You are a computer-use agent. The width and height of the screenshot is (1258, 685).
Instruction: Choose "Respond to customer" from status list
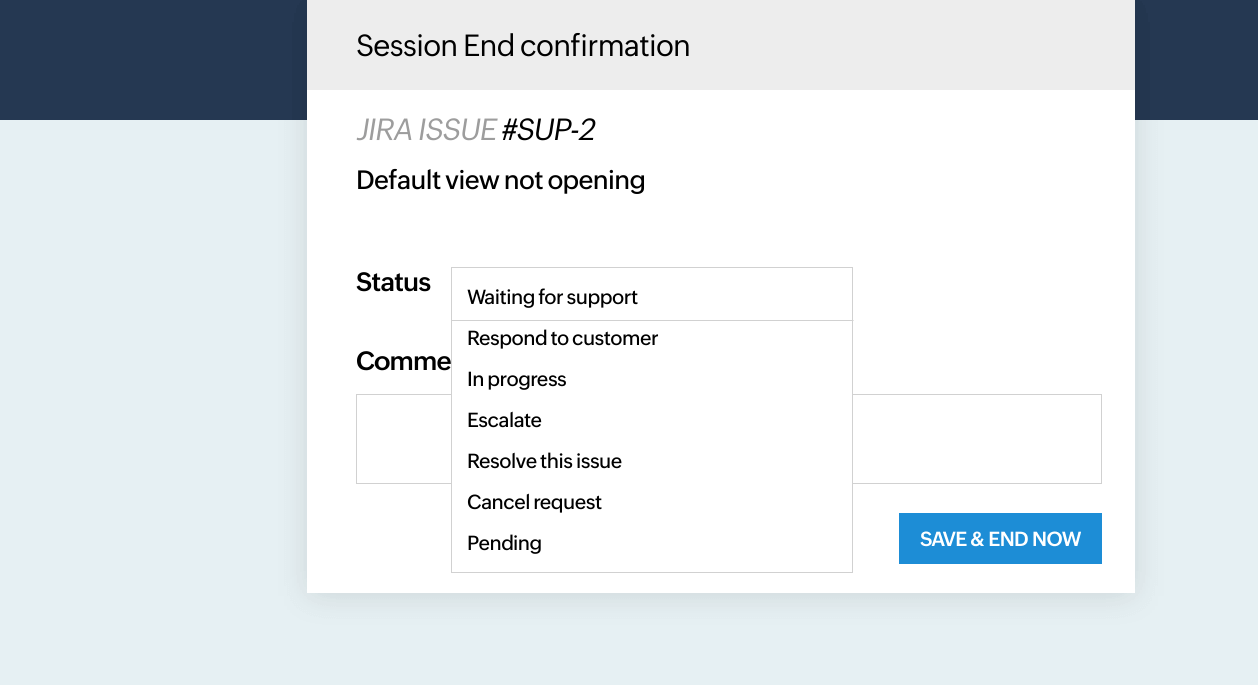click(x=562, y=338)
